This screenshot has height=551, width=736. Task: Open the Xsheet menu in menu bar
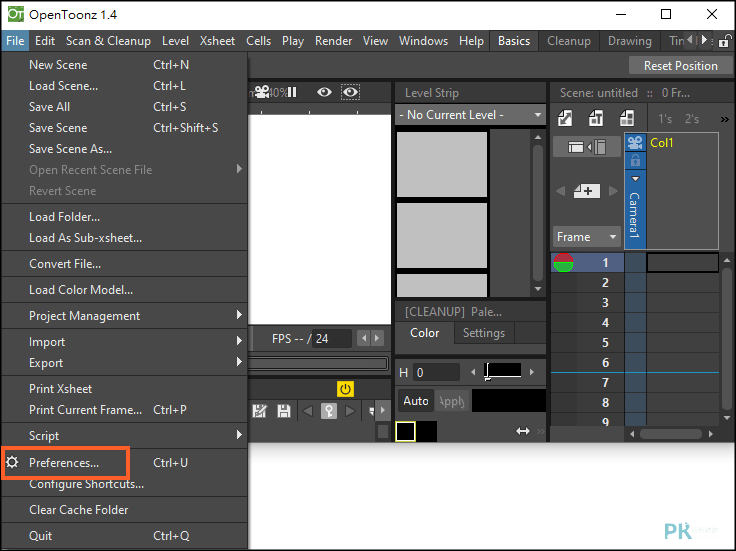(x=217, y=41)
